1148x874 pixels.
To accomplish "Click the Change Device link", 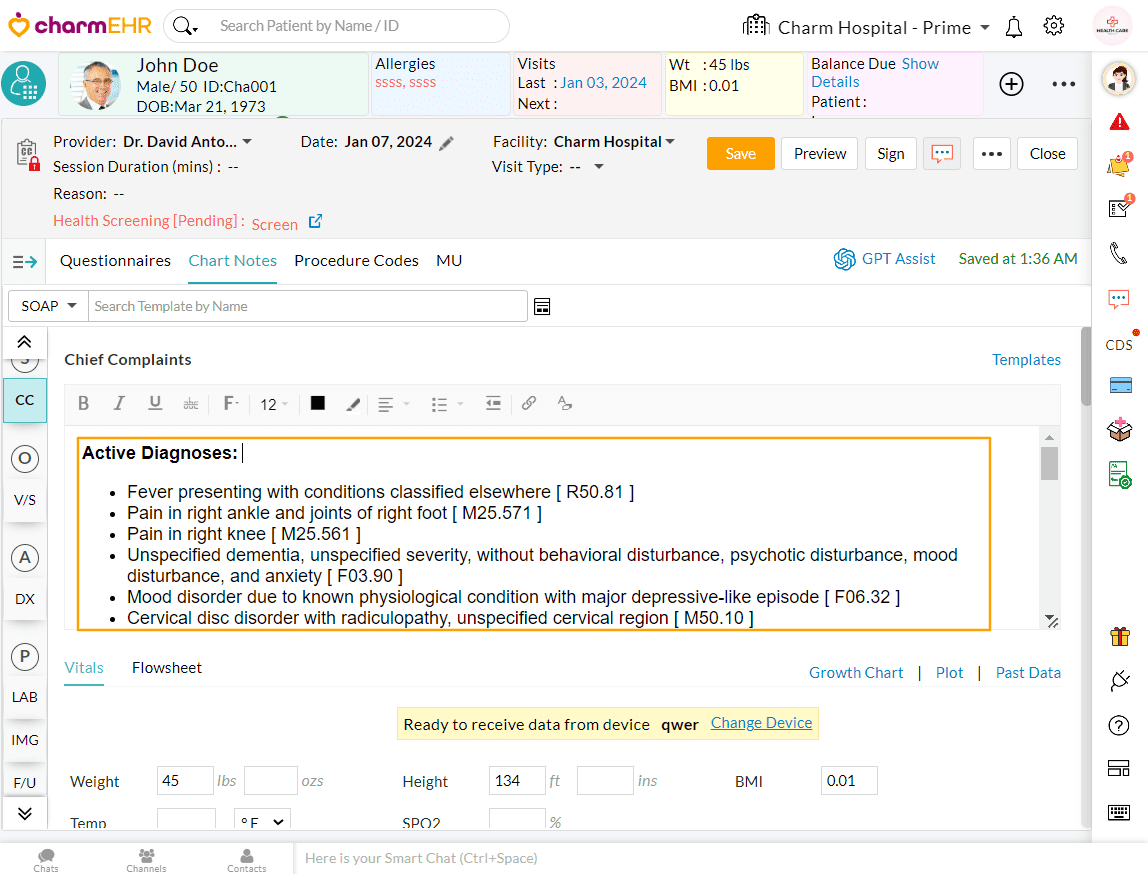I will [x=761, y=723].
